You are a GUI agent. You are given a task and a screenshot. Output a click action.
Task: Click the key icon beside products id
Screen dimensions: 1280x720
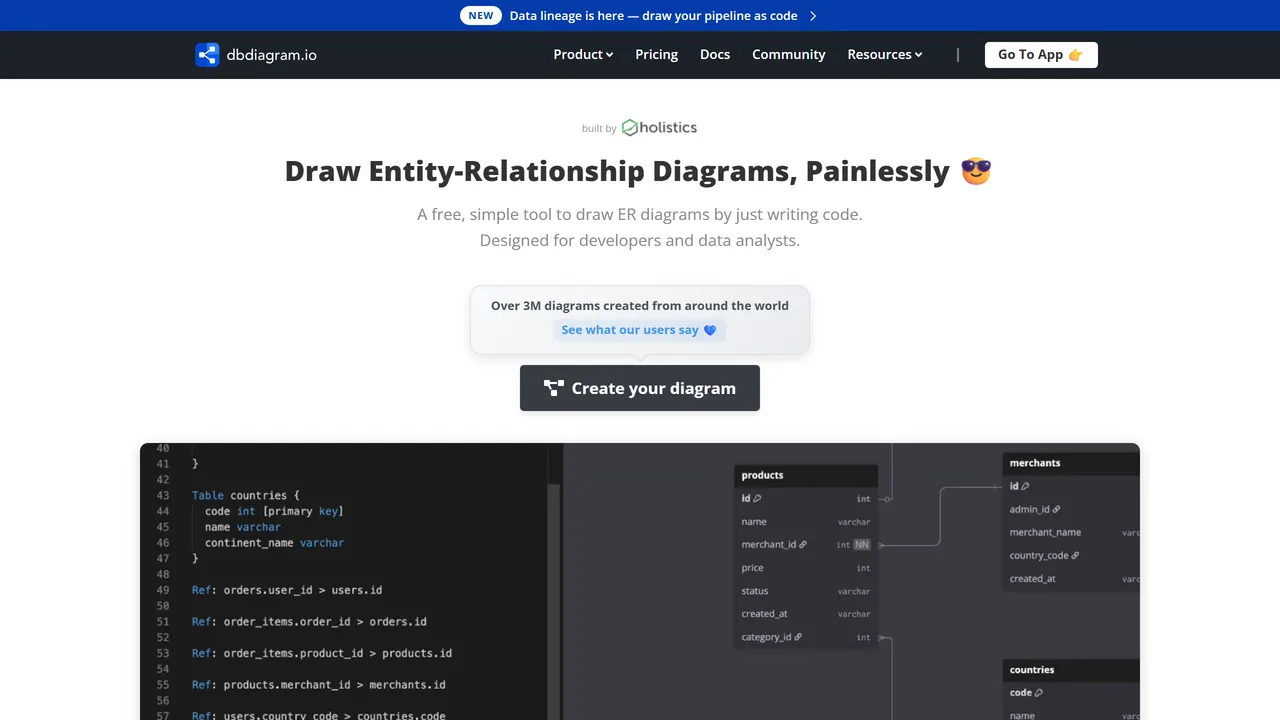click(757, 499)
